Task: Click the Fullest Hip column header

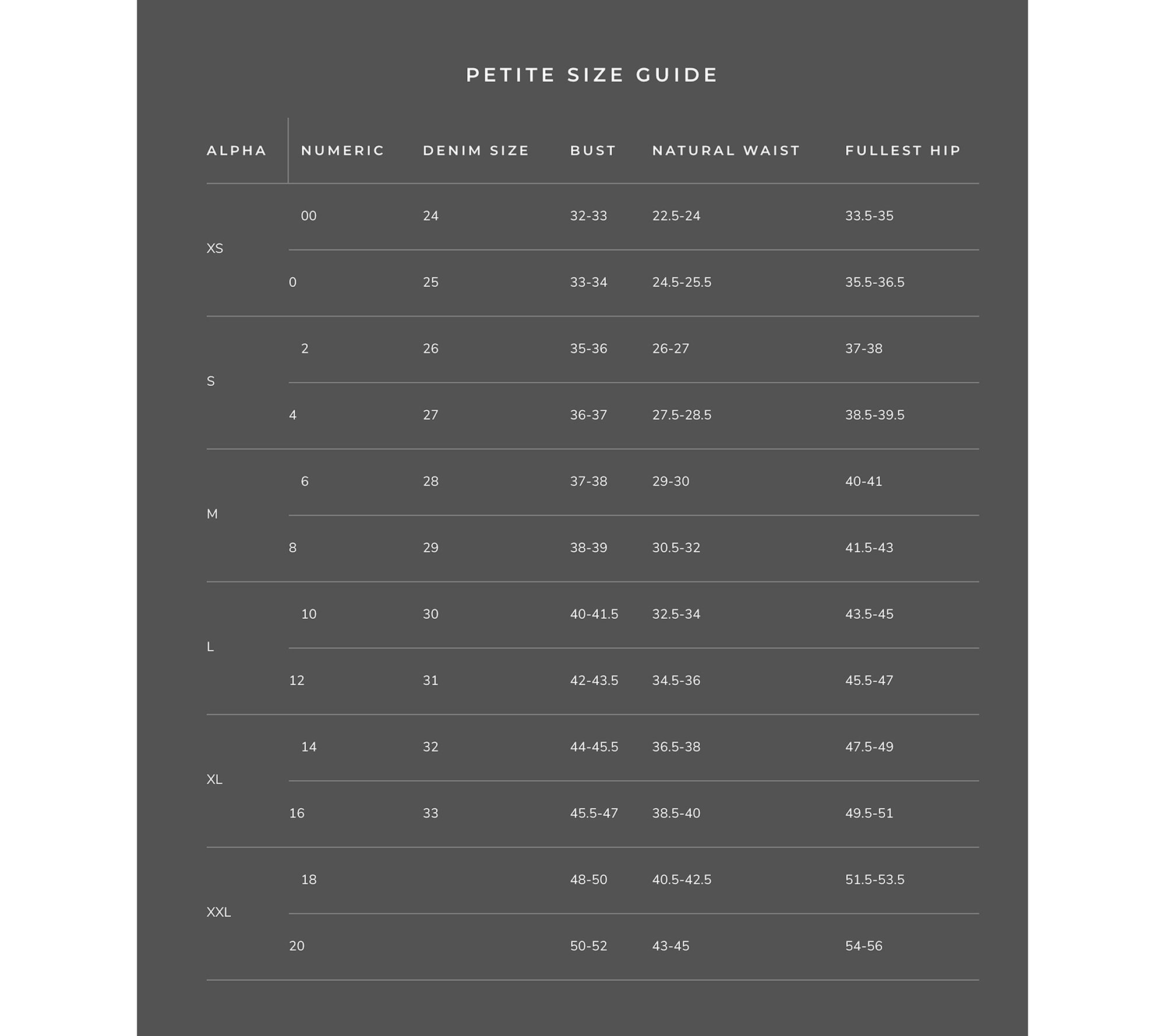Action: coord(903,151)
